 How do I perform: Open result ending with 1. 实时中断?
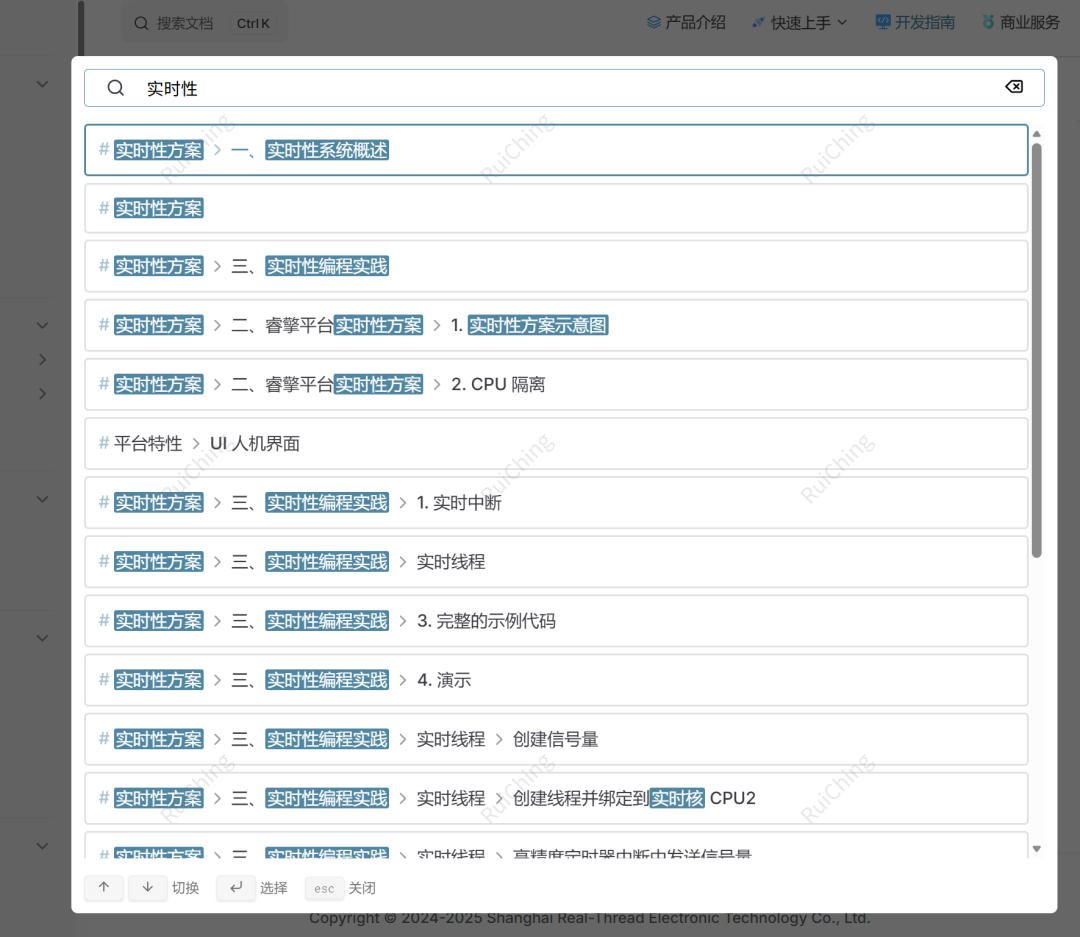[x=556, y=503]
